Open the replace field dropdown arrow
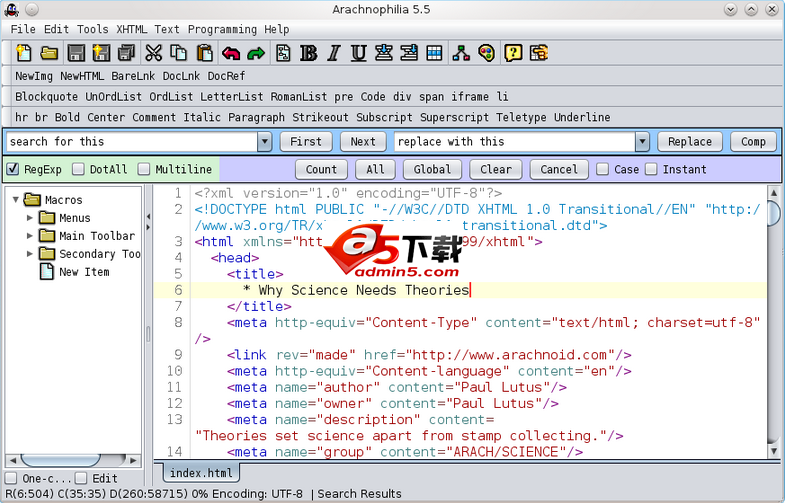Viewport: 786px width, 503px height. coord(642,141)
